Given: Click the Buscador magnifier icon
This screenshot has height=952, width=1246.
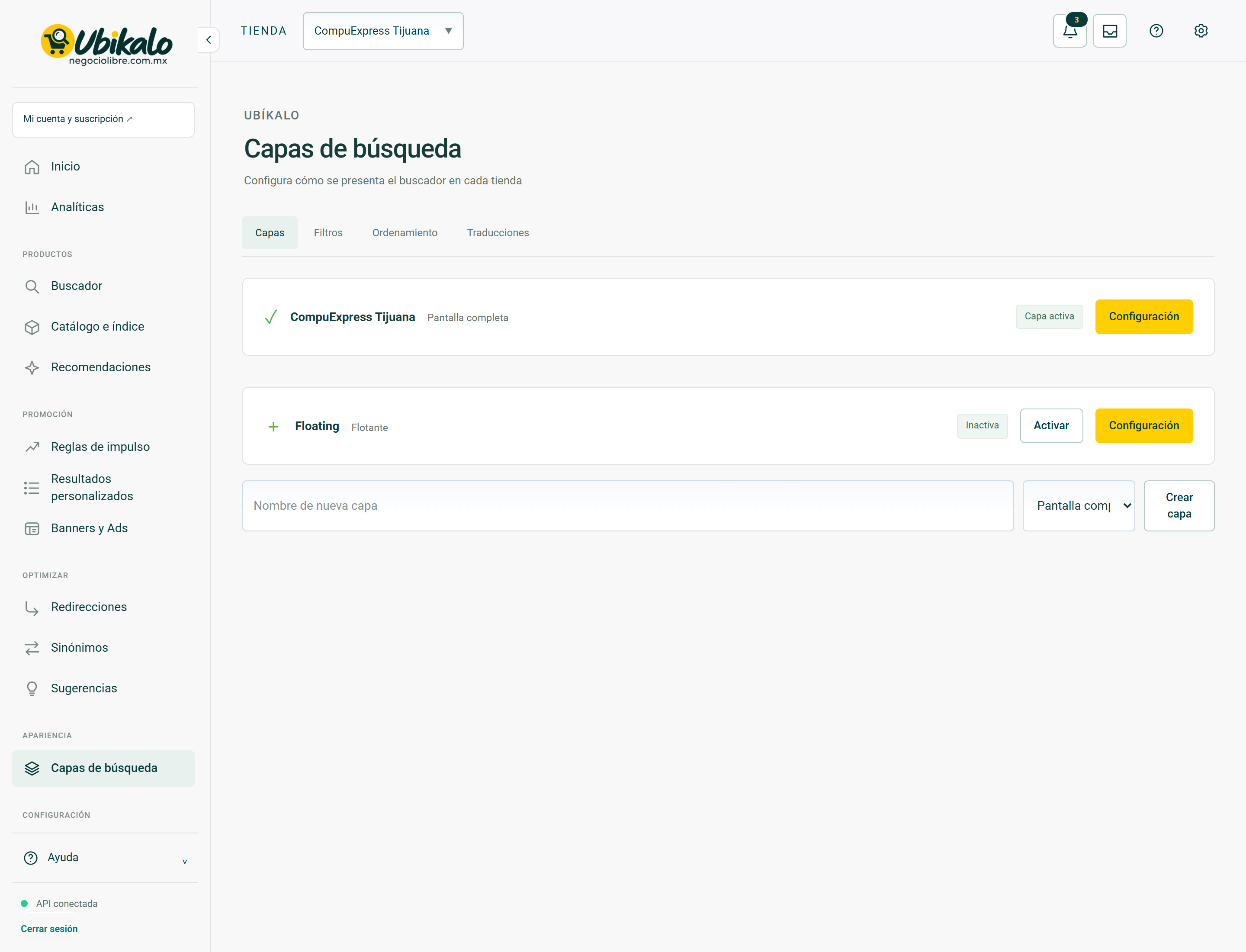Looking at the screenshot, I should pos(32,287).
